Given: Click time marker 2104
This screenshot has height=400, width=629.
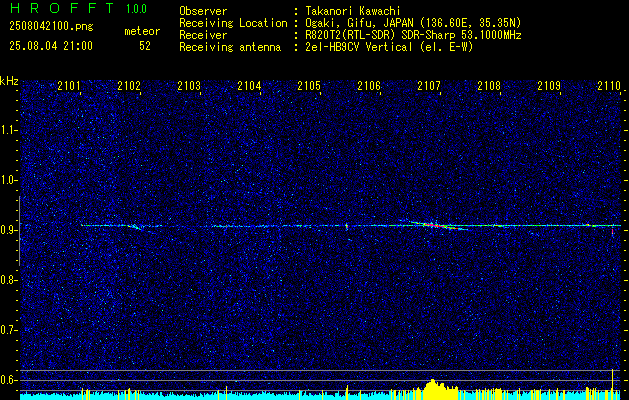Looking at the screenshot, I should click(249, 86).
